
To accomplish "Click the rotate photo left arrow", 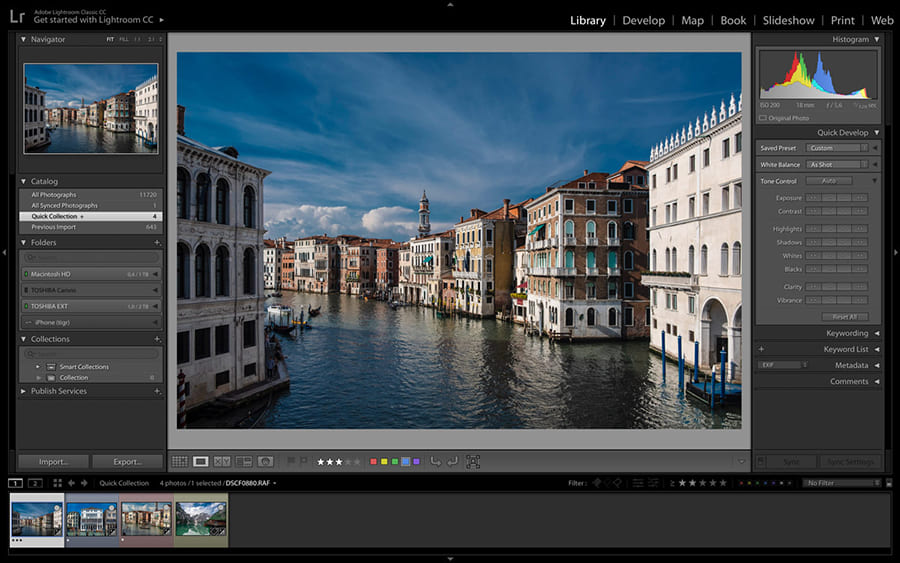I will [x=435, y=461].
